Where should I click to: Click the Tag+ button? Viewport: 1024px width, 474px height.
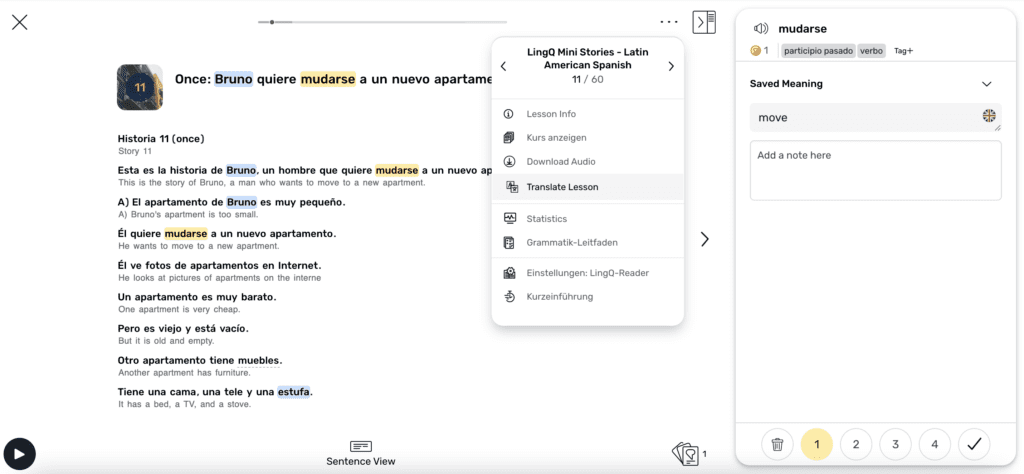[x=903, y=50]
